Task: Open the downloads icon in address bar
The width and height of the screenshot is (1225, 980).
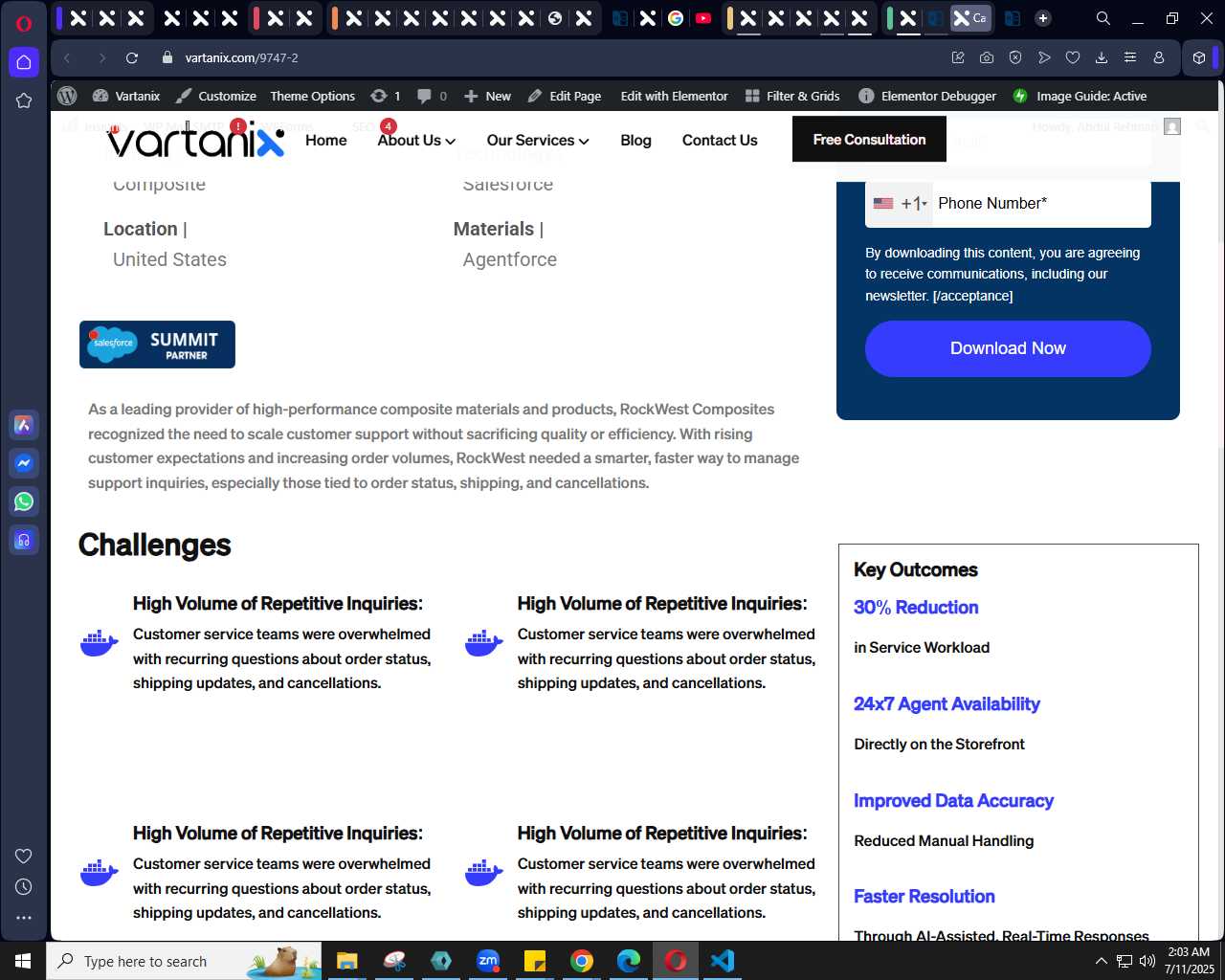Action: [1102, 57]
